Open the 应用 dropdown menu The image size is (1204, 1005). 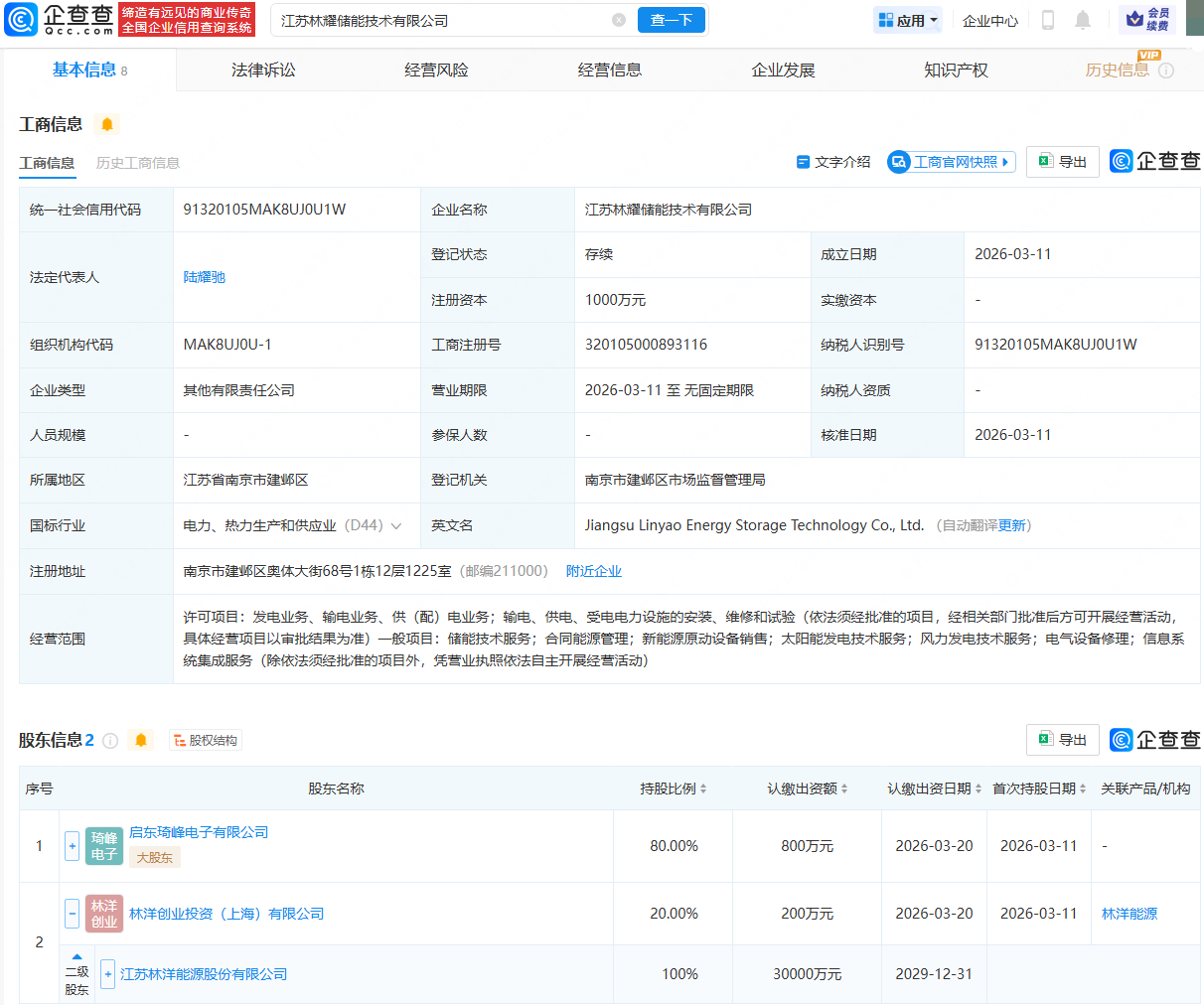[906, 19]
